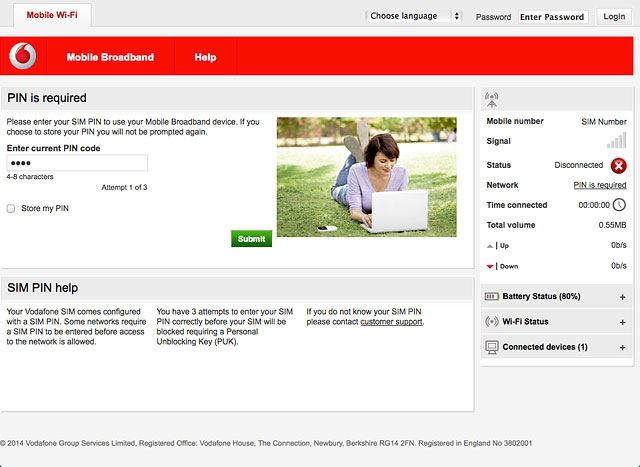Click the 'Attempt 1 of 3' text

coord(124,187)
